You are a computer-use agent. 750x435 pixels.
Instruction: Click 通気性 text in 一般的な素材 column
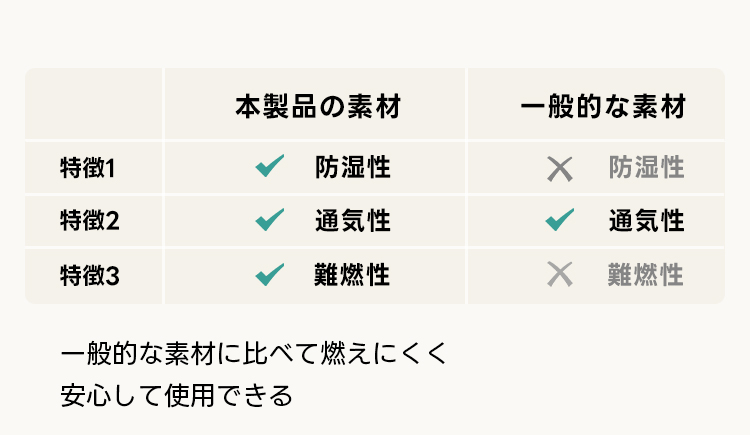pyautogui.click(x=646, y=221)
